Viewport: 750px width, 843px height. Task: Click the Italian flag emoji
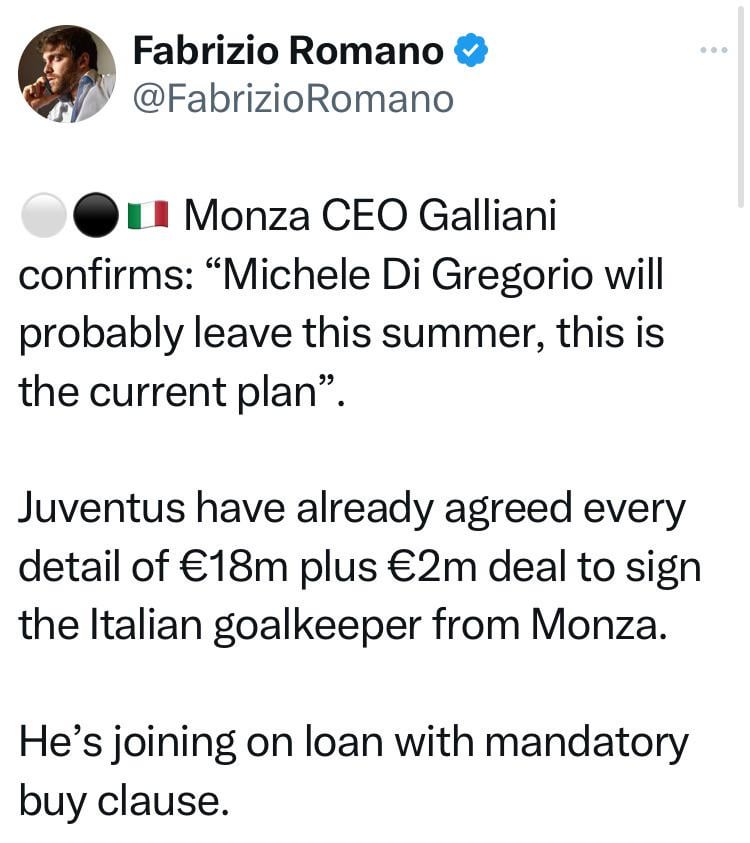pyautogui.click(x=148, y=215)
